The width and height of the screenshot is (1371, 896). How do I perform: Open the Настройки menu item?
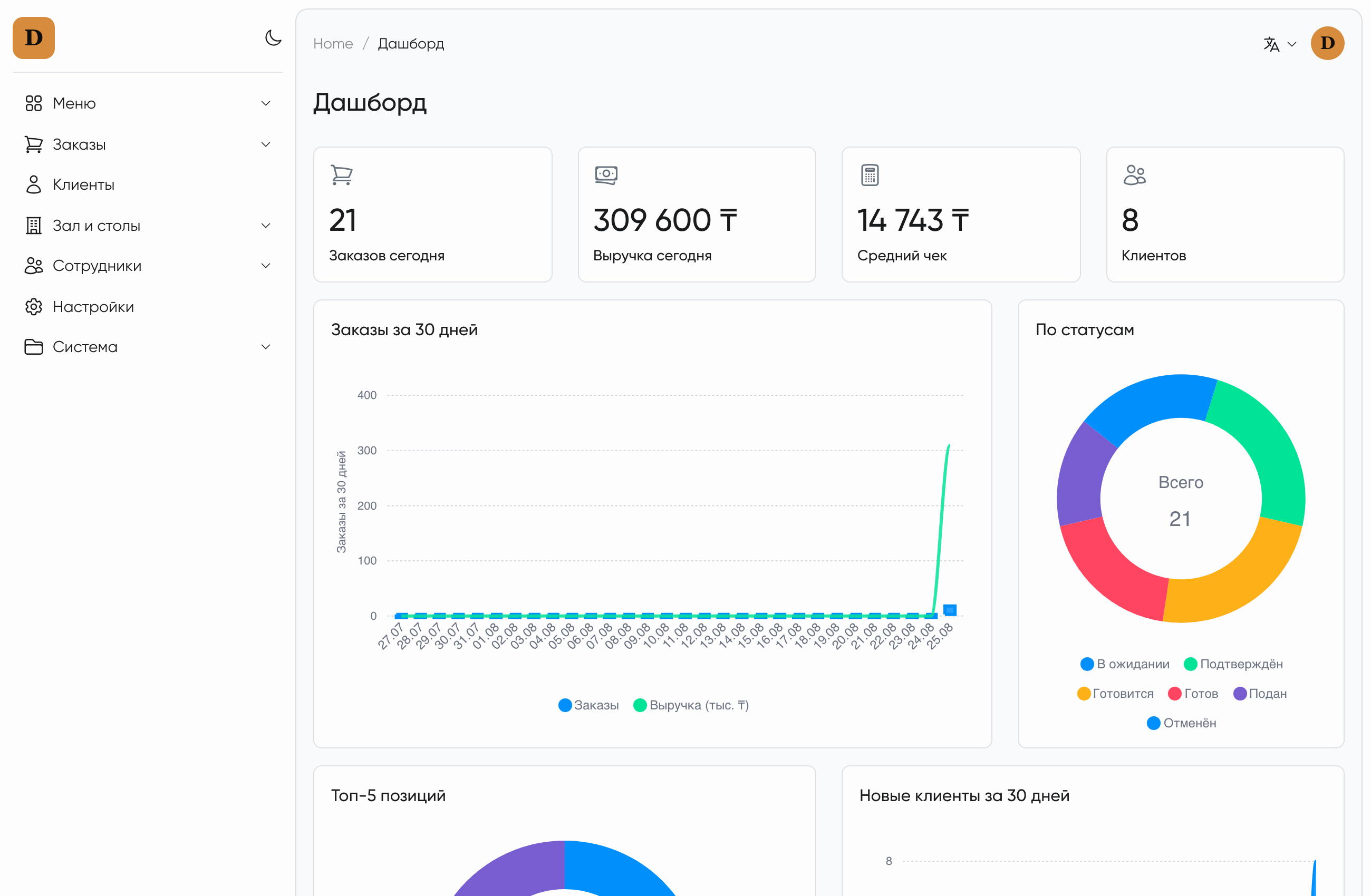[x=148, y=307]
